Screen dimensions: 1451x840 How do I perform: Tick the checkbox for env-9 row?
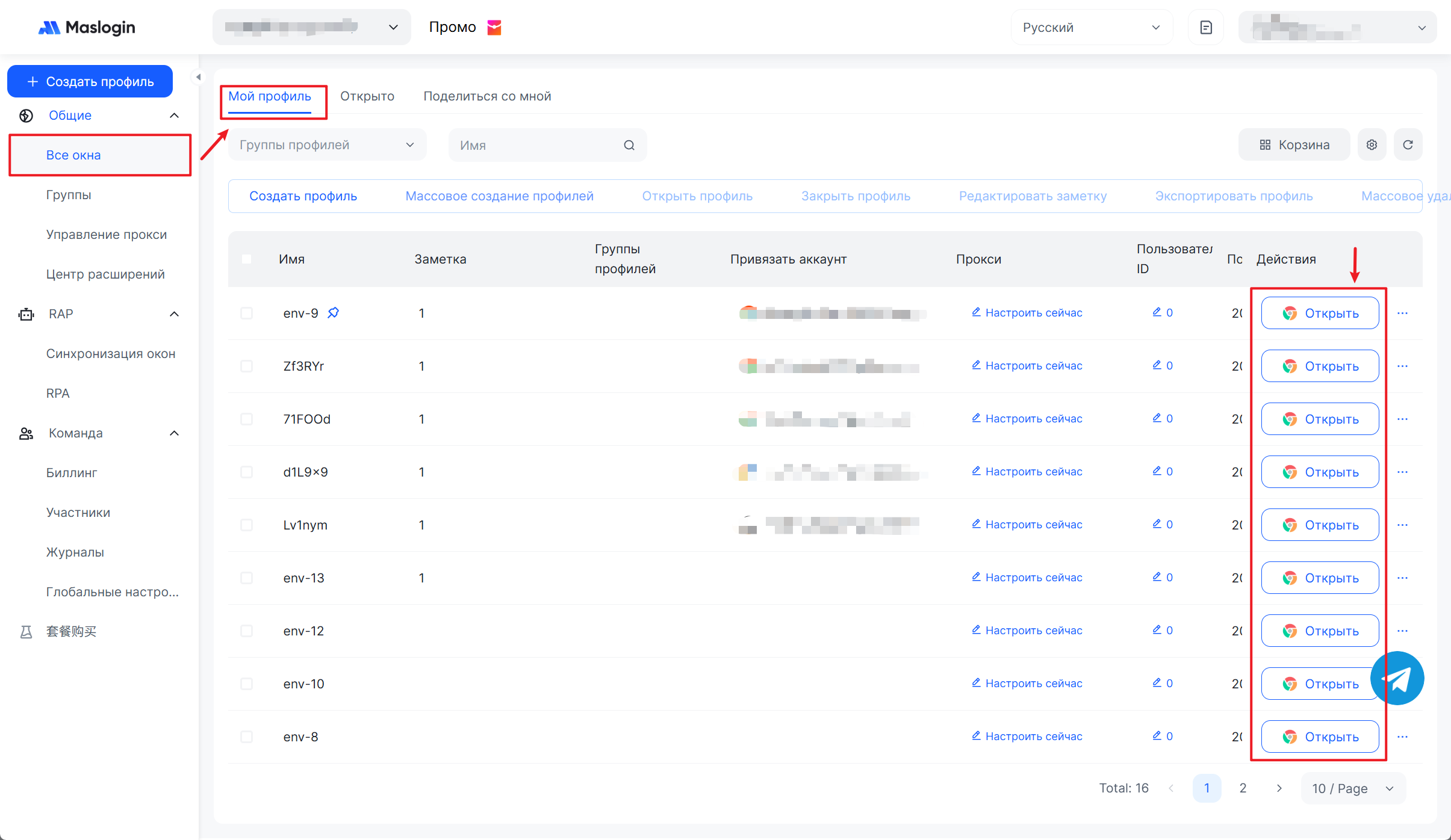[246, 313]
